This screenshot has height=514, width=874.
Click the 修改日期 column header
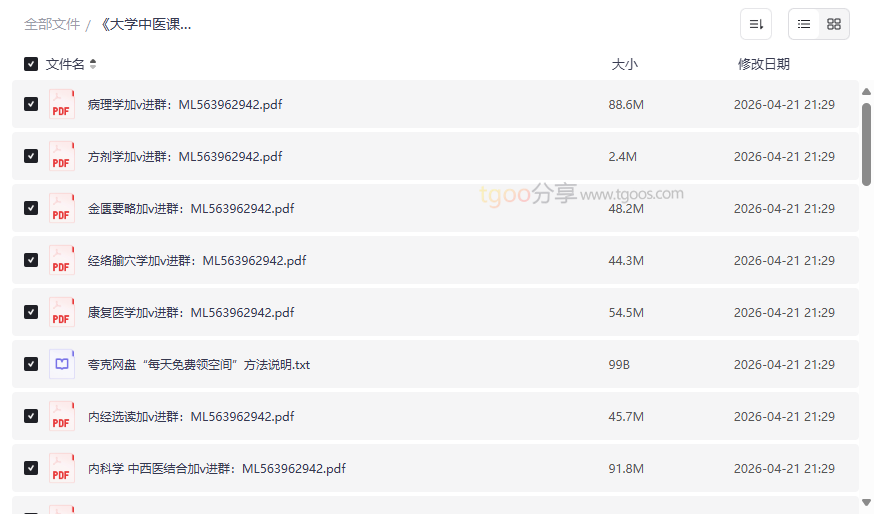coord(763,64)
